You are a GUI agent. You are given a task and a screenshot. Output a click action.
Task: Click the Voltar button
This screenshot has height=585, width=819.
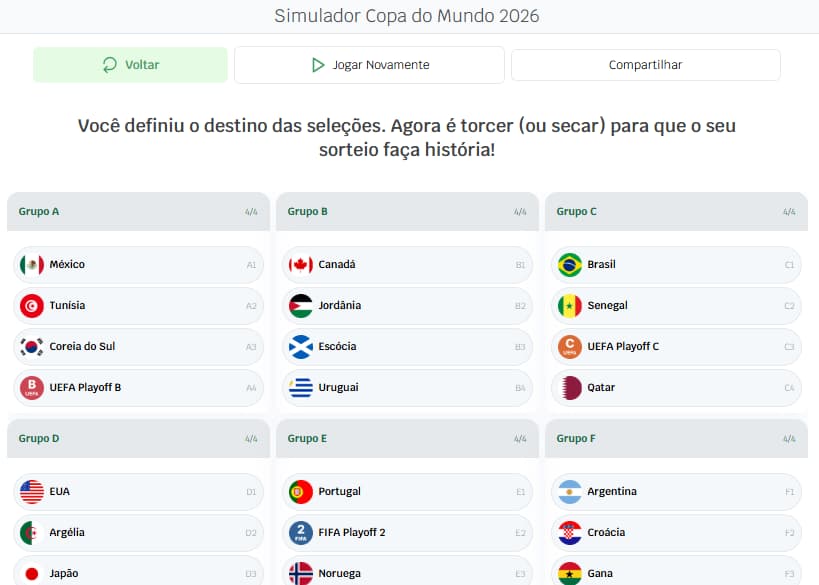click(130, 64)
